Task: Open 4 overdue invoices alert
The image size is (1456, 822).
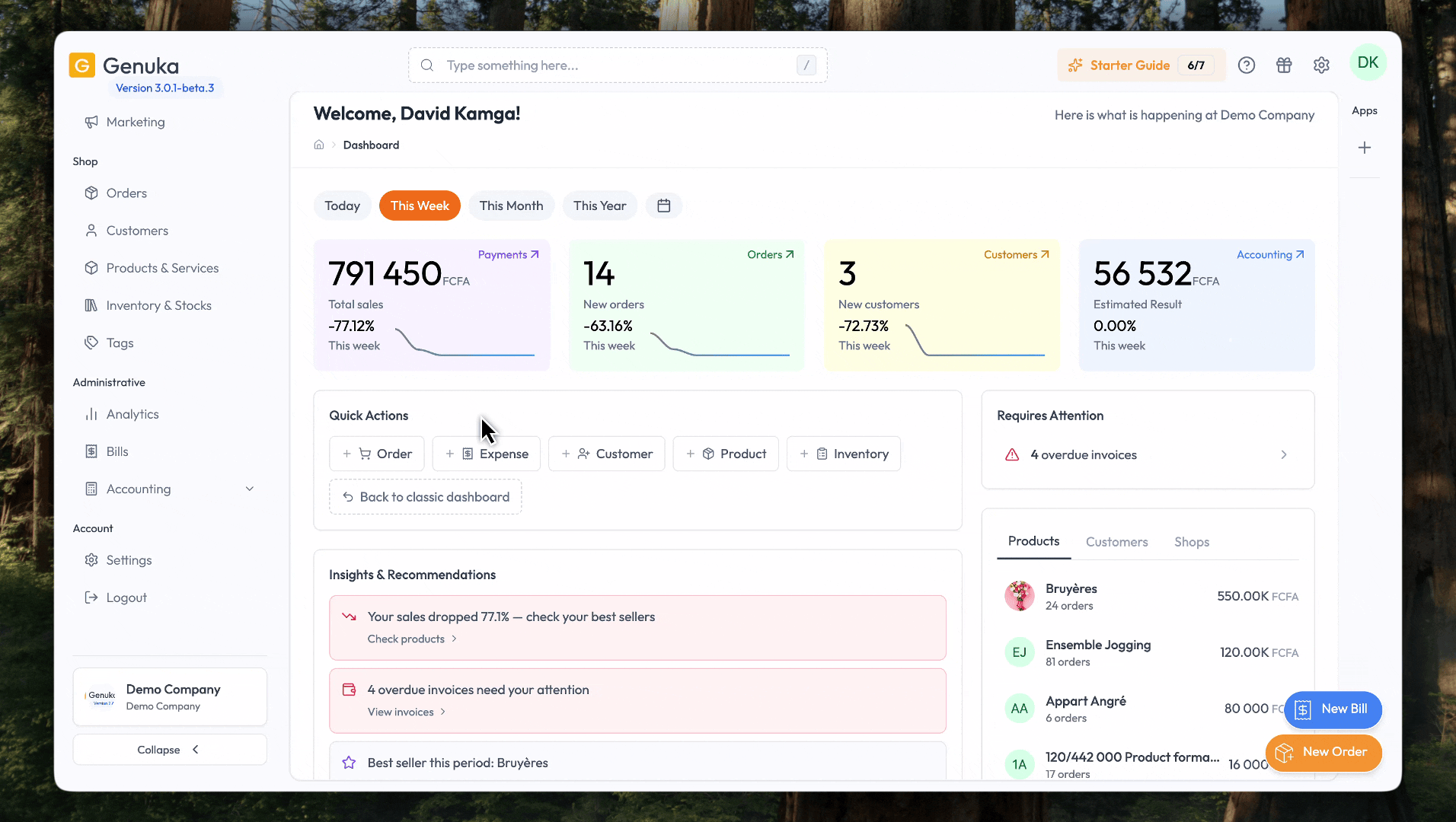Action: 1148,454
